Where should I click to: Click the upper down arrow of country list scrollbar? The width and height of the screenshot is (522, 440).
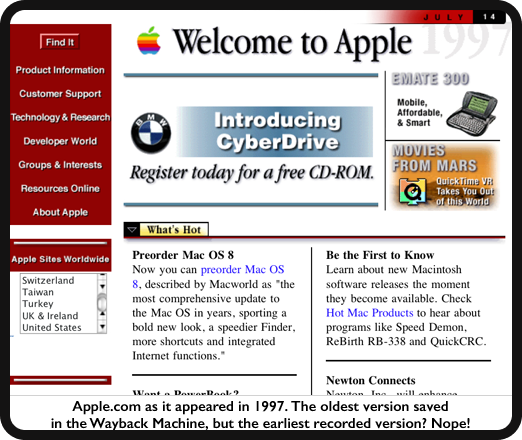point(102,286)
